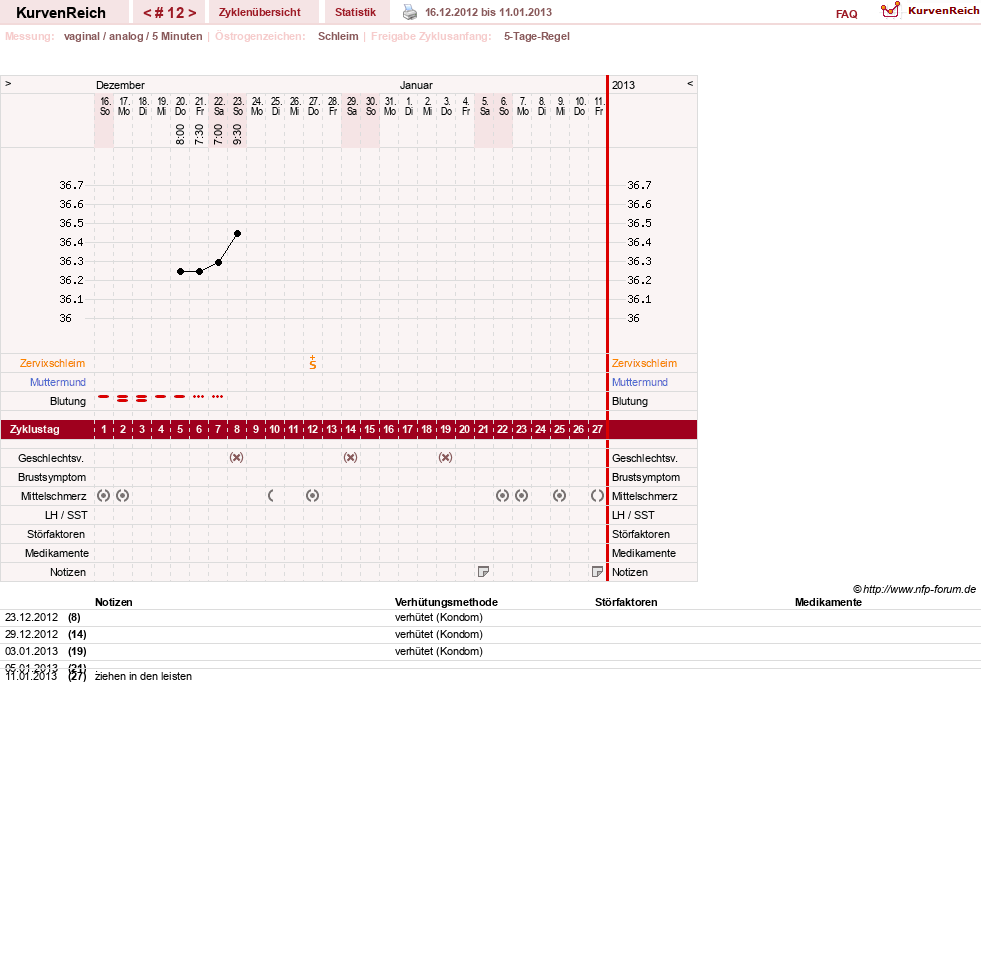Click the bleeding mark on cycle day 4
The image size is (981, 961).
tap(161, 397)
